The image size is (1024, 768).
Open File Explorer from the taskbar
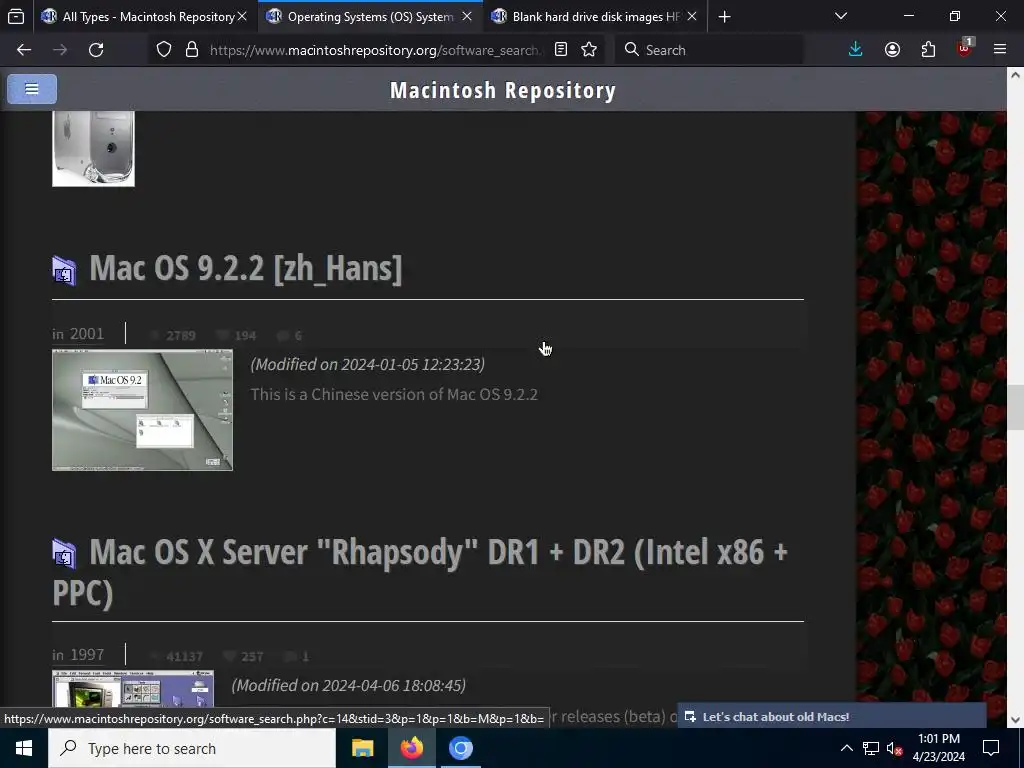coord(362,748)
